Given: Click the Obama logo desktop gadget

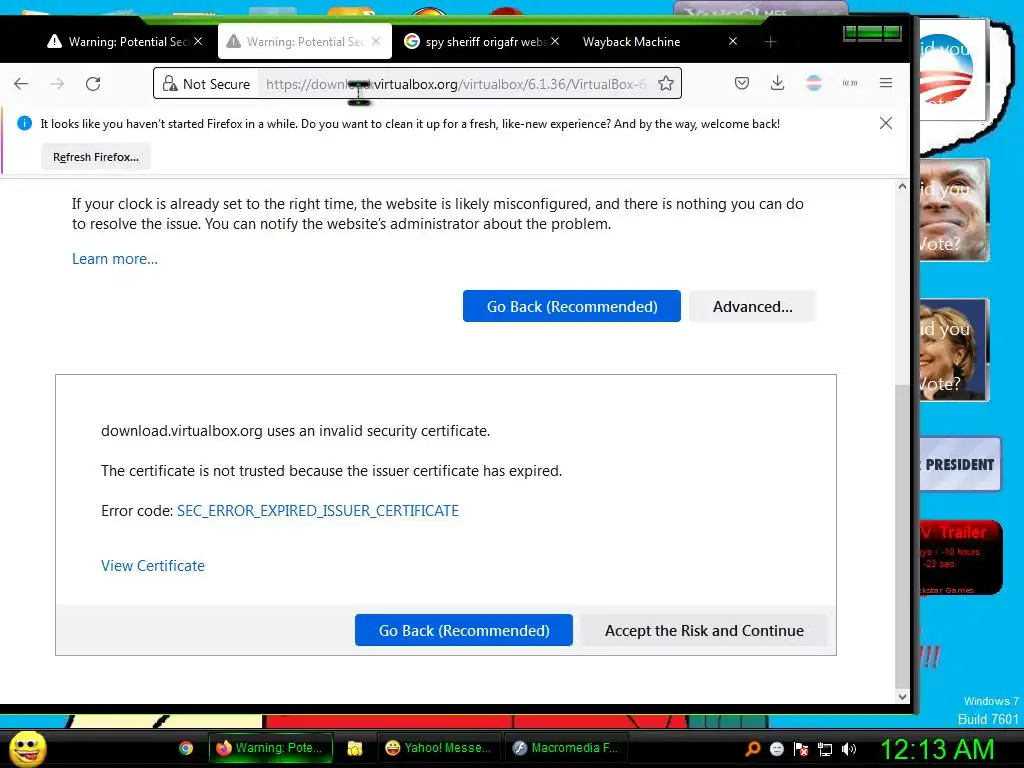Looking at the screenshot, I should (x=953, y=69).
